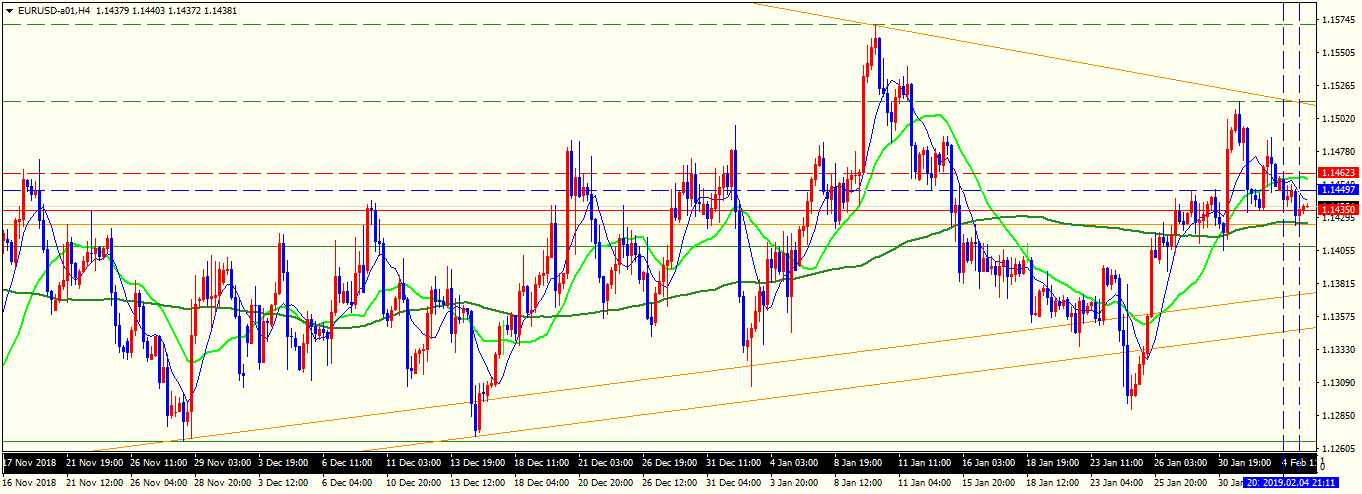Click the 30 Jan 19:00 time label
1362x494 pixels.
tap(1245, 464)
